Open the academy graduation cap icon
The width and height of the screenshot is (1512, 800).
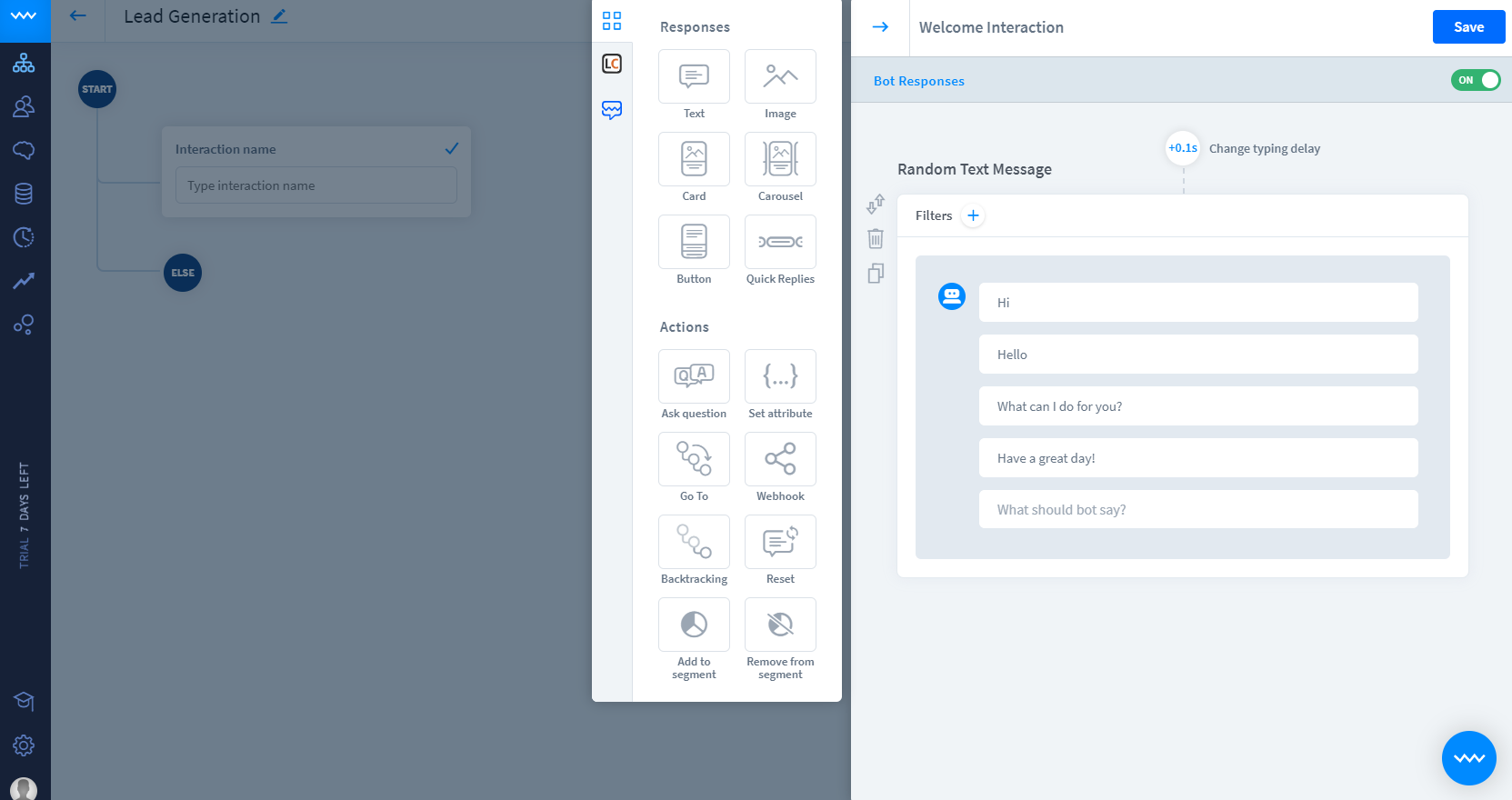click(x=24, y=701)
